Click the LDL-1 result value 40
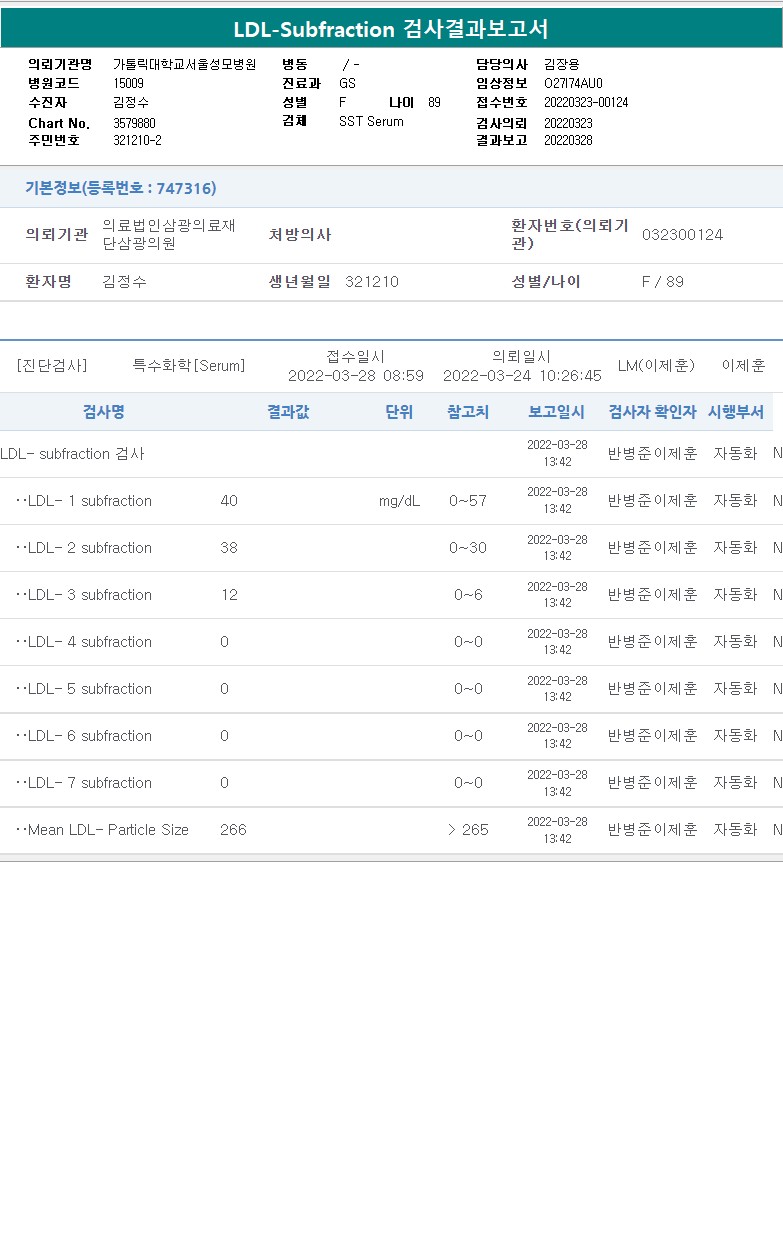The image size is (783, 1240). pyautogui.click(x=229, y=501)
